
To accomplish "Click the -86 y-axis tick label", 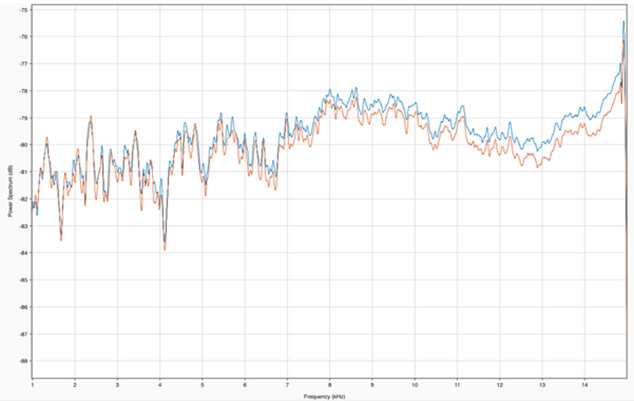I will click(x=24, y=306).
